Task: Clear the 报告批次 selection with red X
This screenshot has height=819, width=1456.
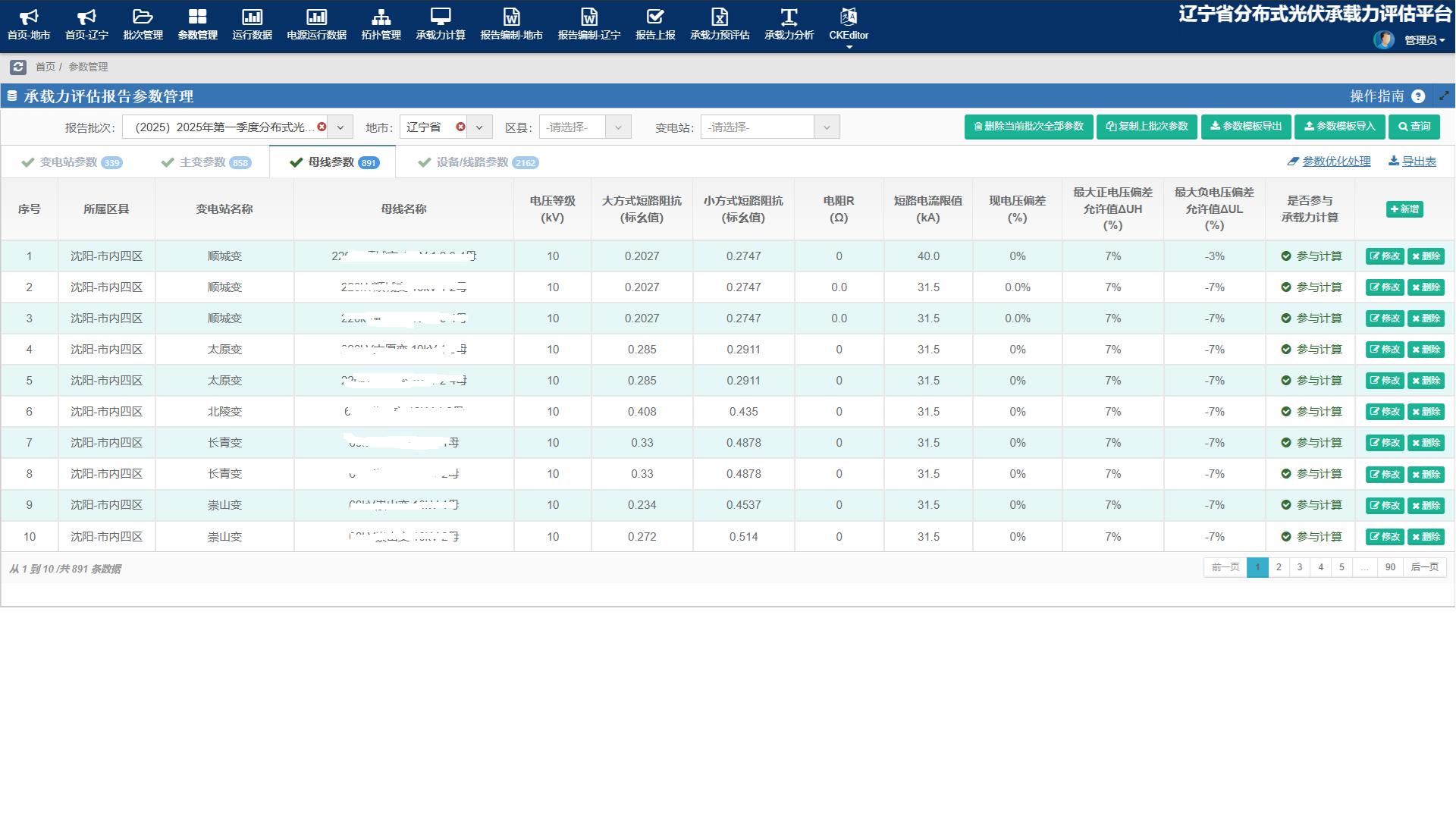Action: tap(322, 127)
